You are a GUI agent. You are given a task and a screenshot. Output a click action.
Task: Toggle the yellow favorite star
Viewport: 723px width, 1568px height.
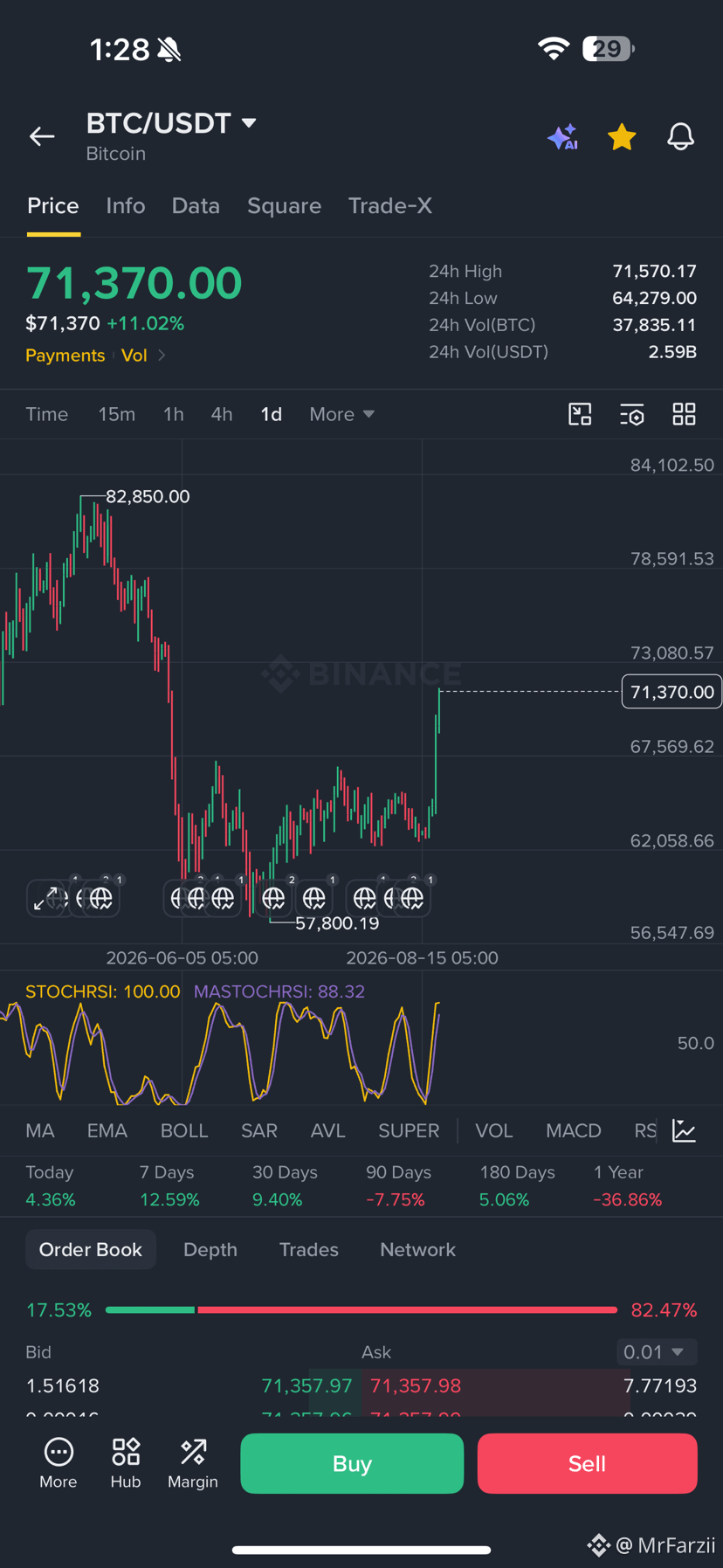point(622,136)
